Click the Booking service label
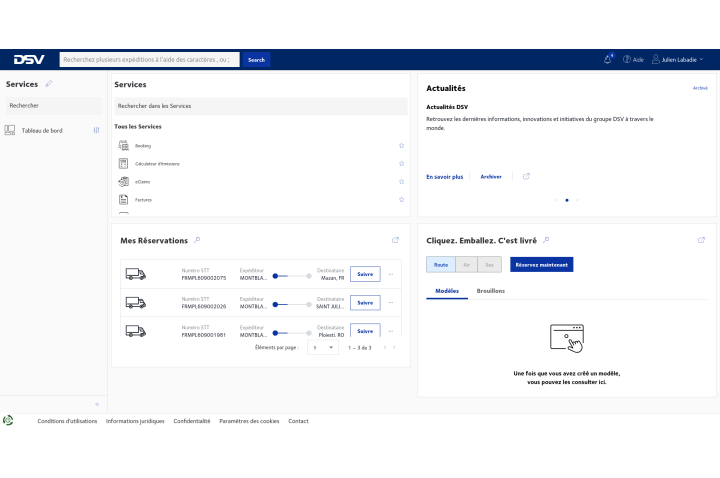Image resolution: width=720 pixels, height=478 pixels. tap(143, 146)
